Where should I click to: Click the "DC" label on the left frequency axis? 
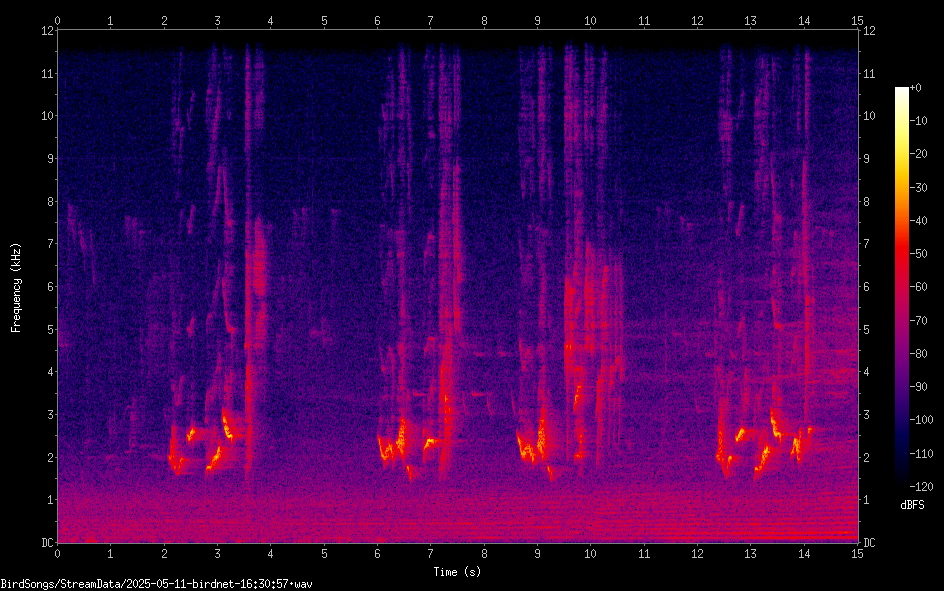pos(48,543)
